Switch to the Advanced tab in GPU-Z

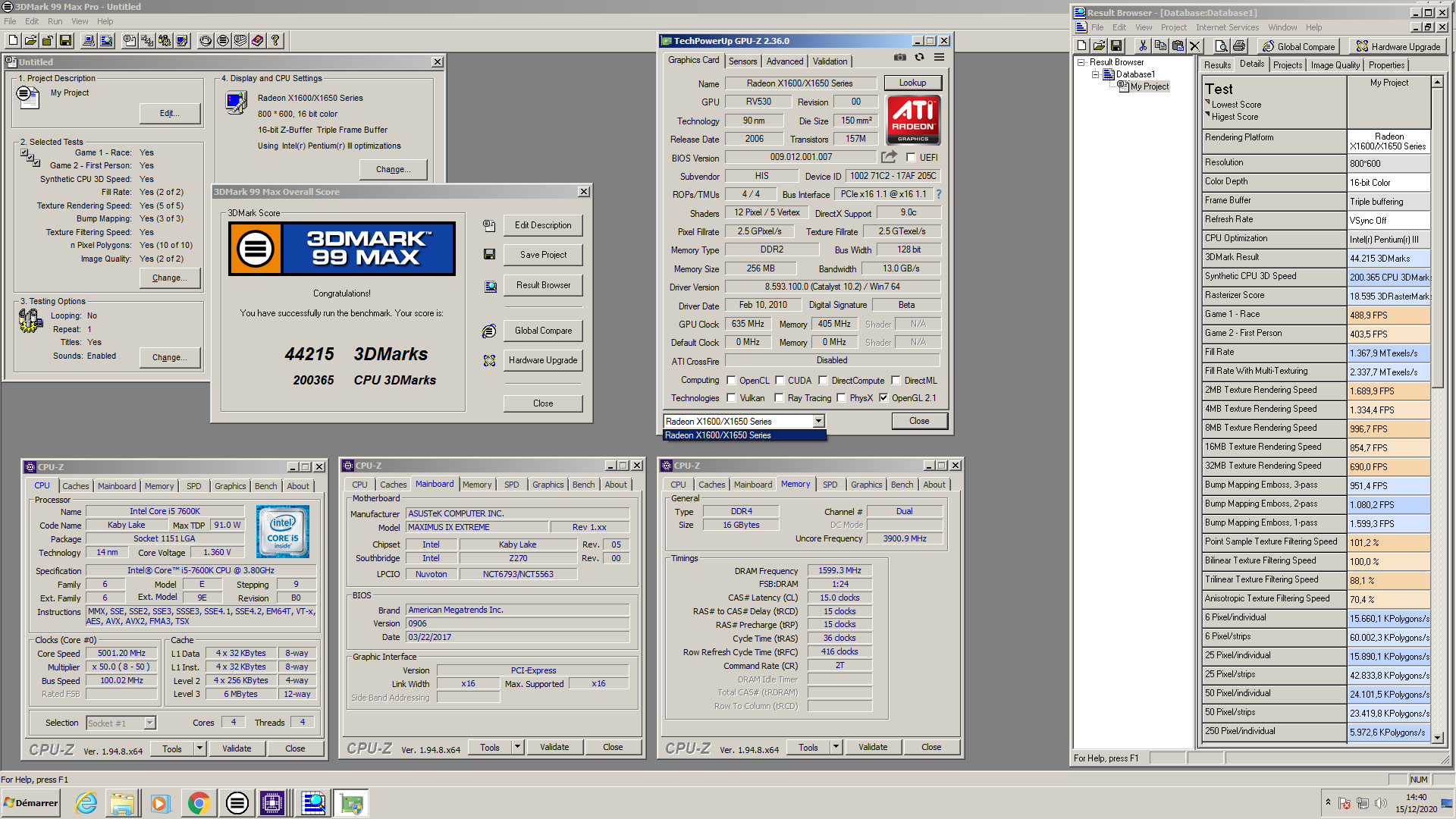click(x=784, y=61)
